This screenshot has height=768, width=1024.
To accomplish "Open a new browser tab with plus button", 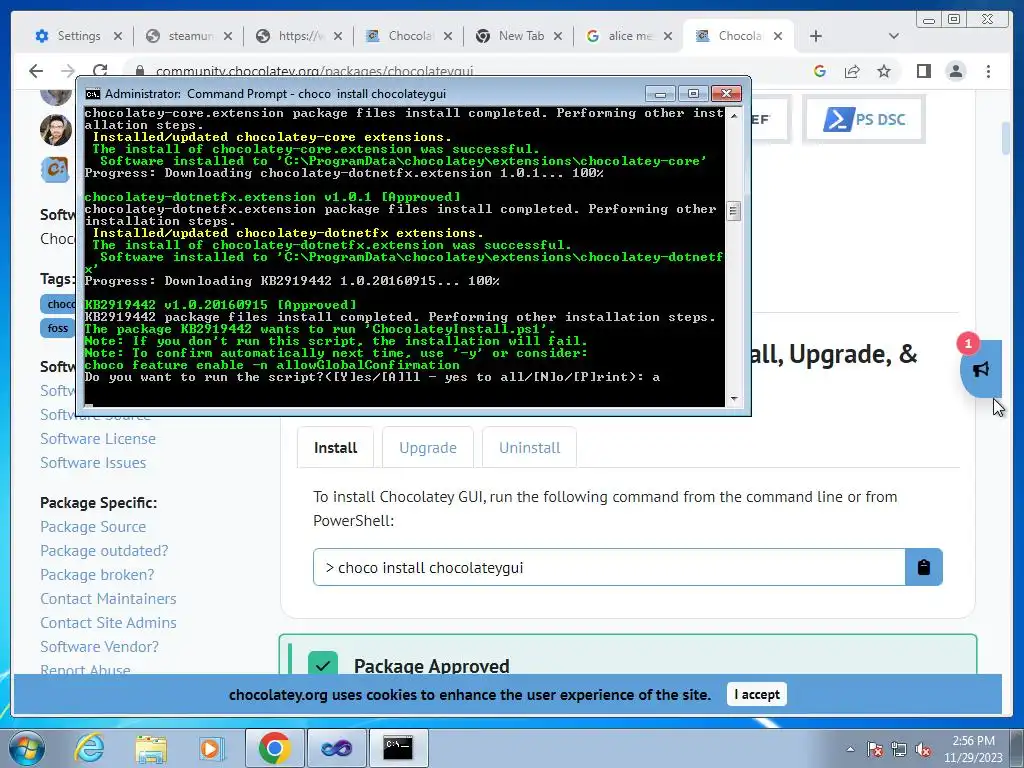I will tap(816, 37).
